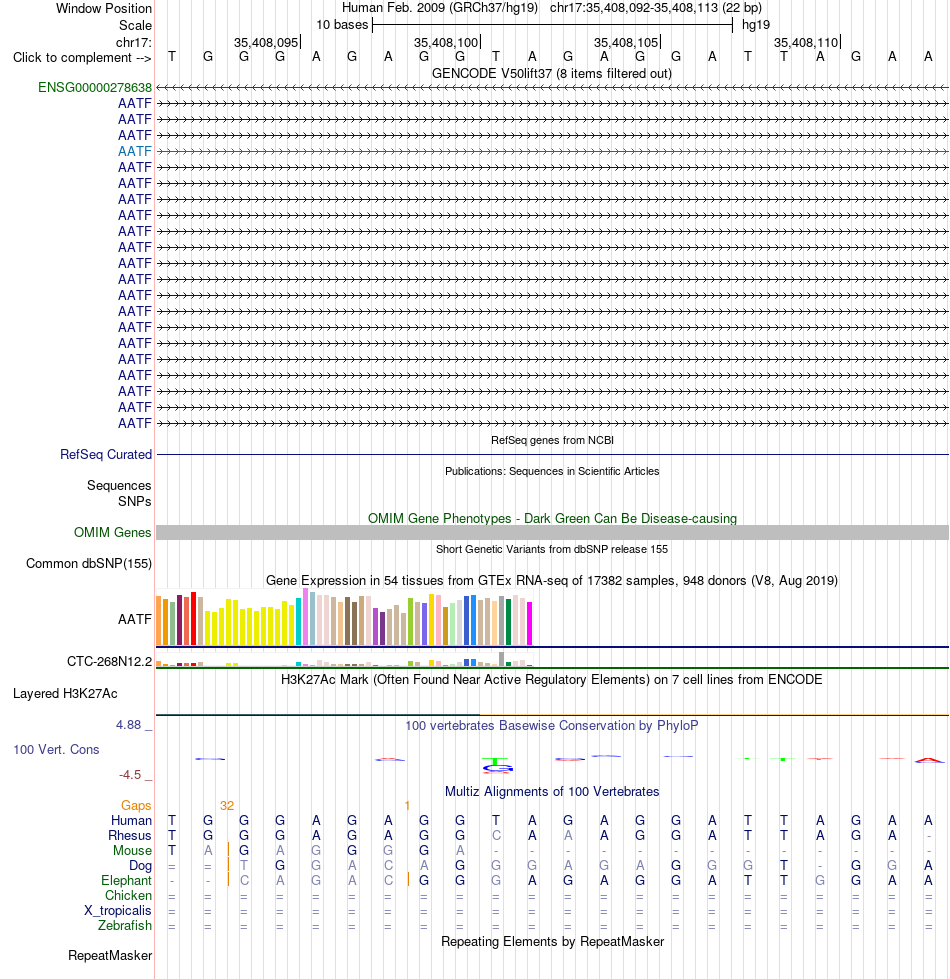Click the PhyloP logo at the T base
950x979 pixels.
click(496, 765)
